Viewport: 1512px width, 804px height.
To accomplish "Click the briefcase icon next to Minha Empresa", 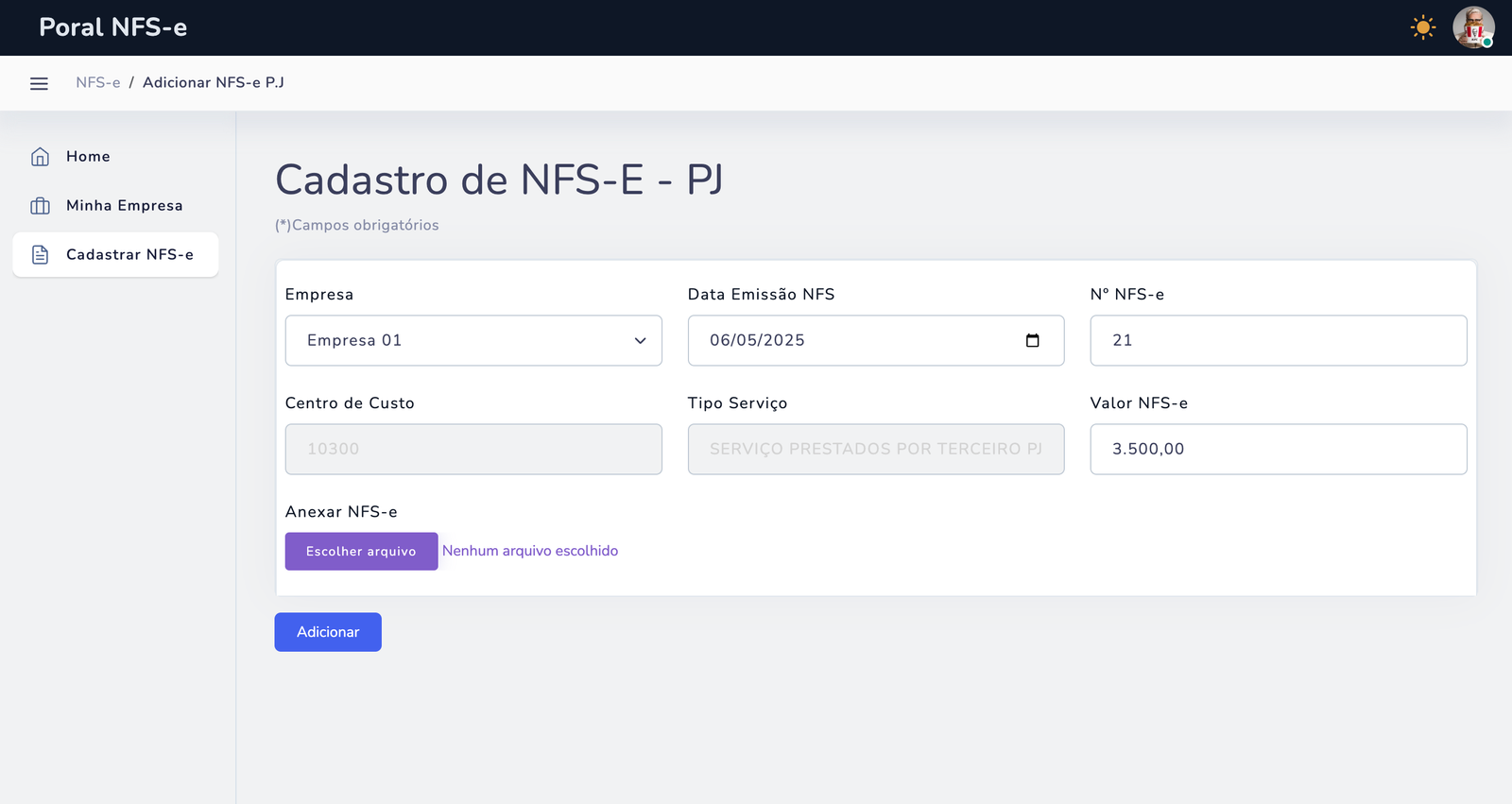I will click(x=40, y=205).
